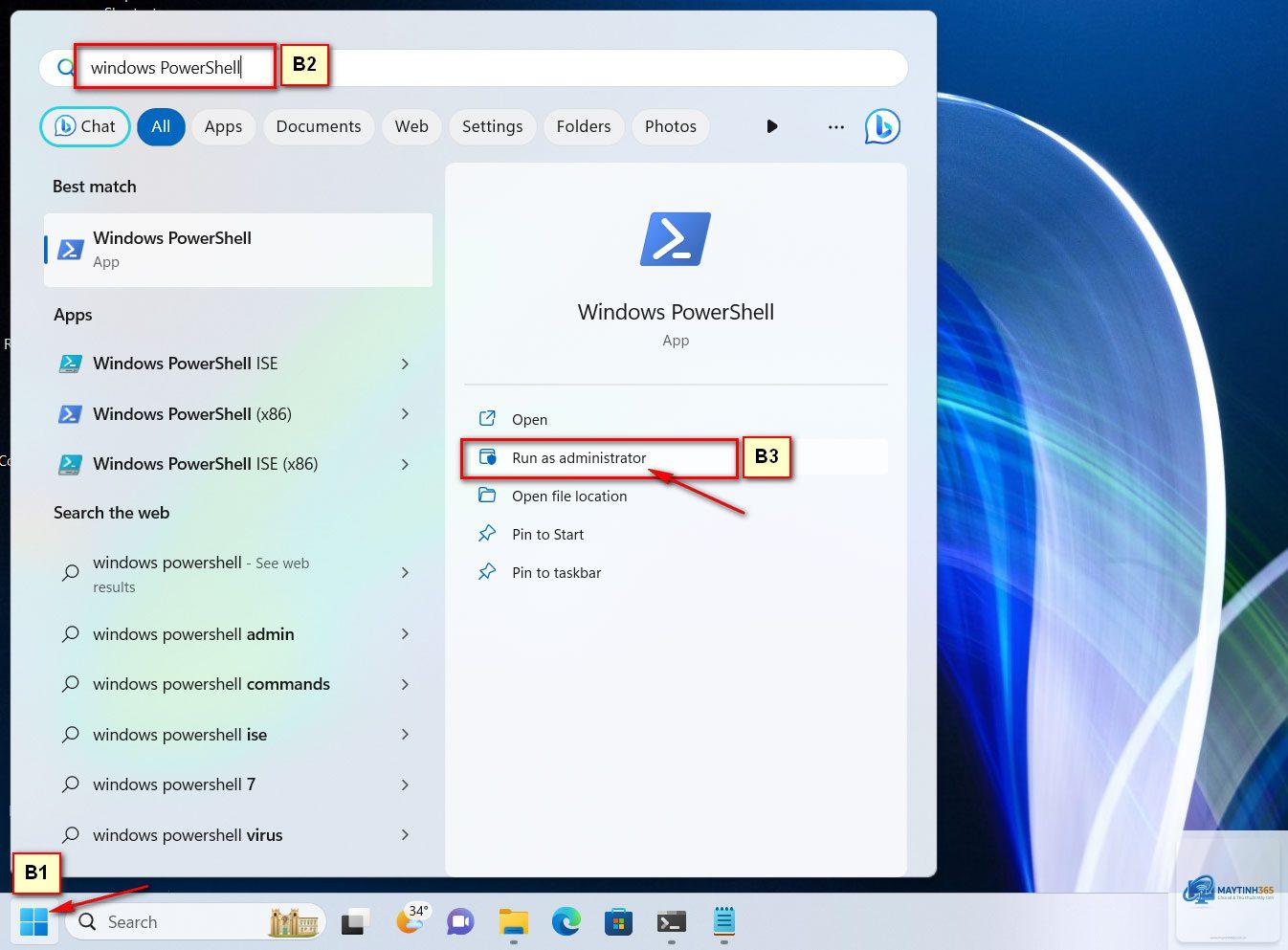Click the search icon for 'windows powershell virus'
Image resolution: width=1288 pixels, height=950 pixels.
(x=70, y=835)
